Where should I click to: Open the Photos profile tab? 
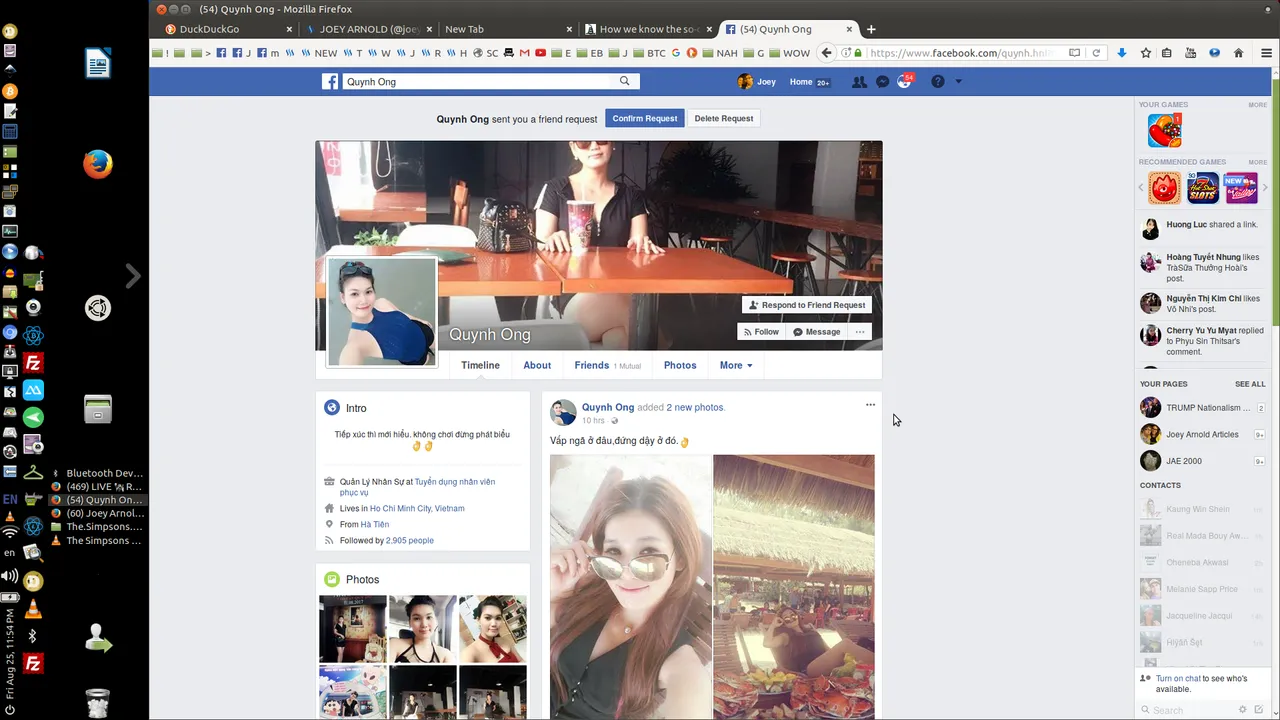pyautogui.click(x=680, y=365)
